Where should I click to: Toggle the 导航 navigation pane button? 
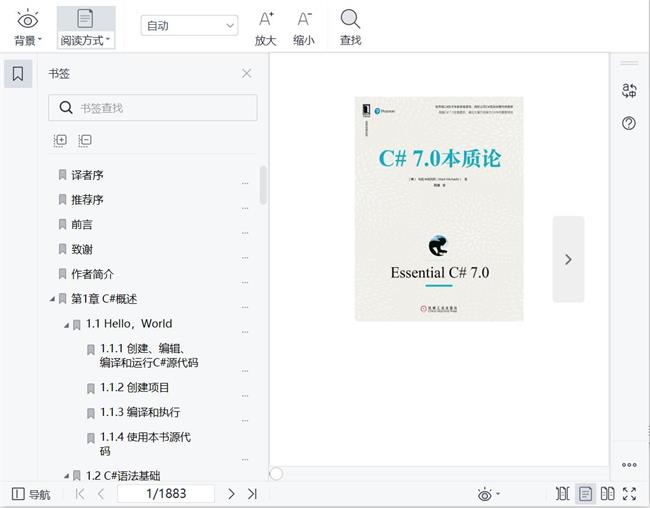click(31, 494)
